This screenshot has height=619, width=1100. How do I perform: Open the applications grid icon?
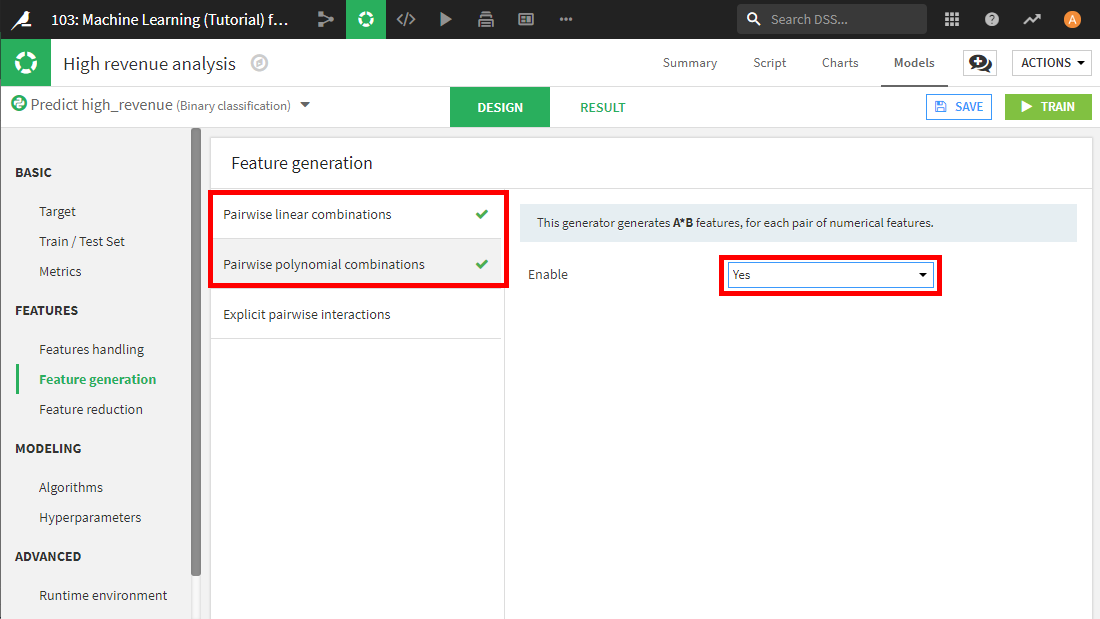[952, 20]
